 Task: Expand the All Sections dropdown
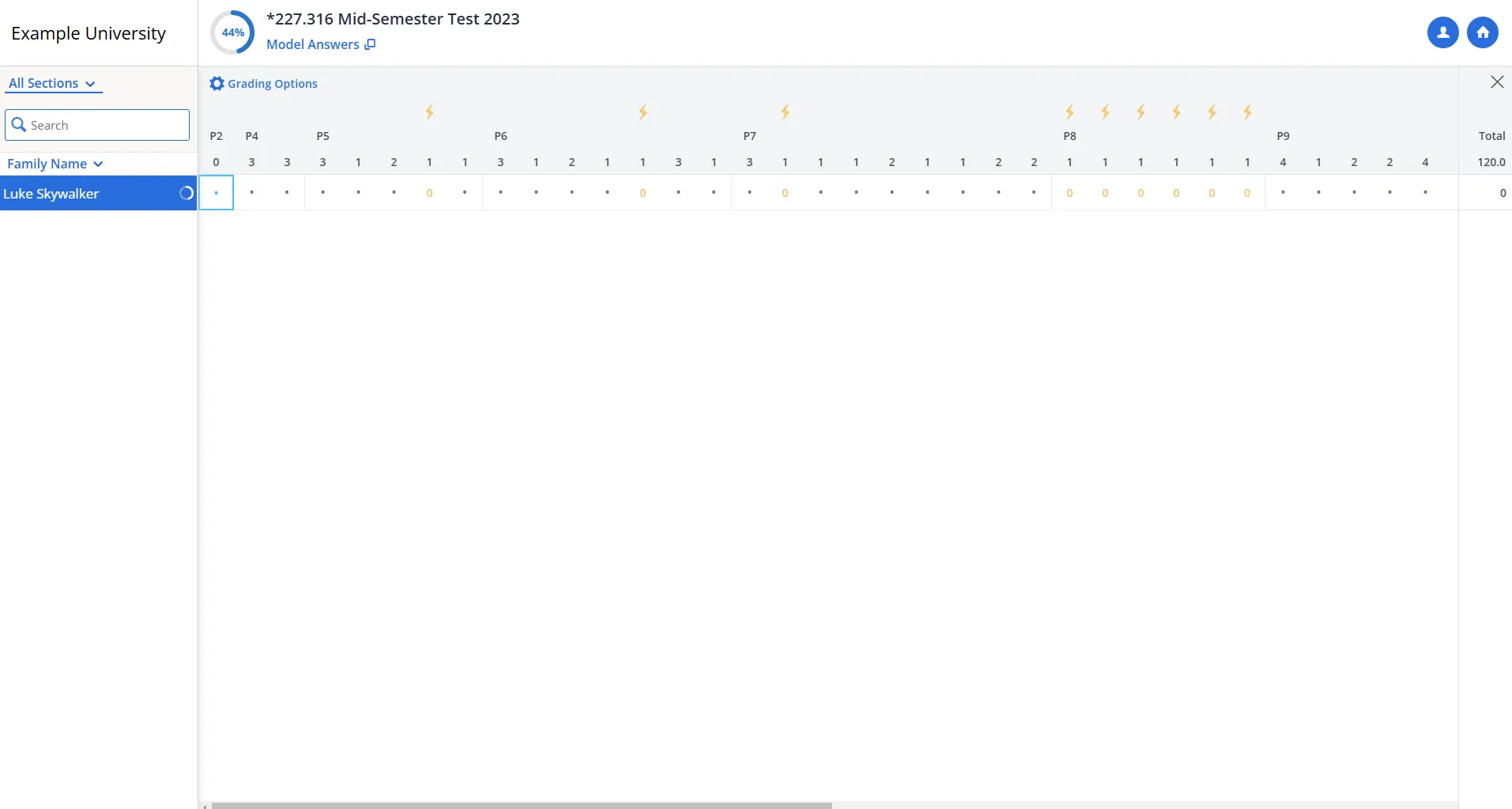click(x=52, y=83)
